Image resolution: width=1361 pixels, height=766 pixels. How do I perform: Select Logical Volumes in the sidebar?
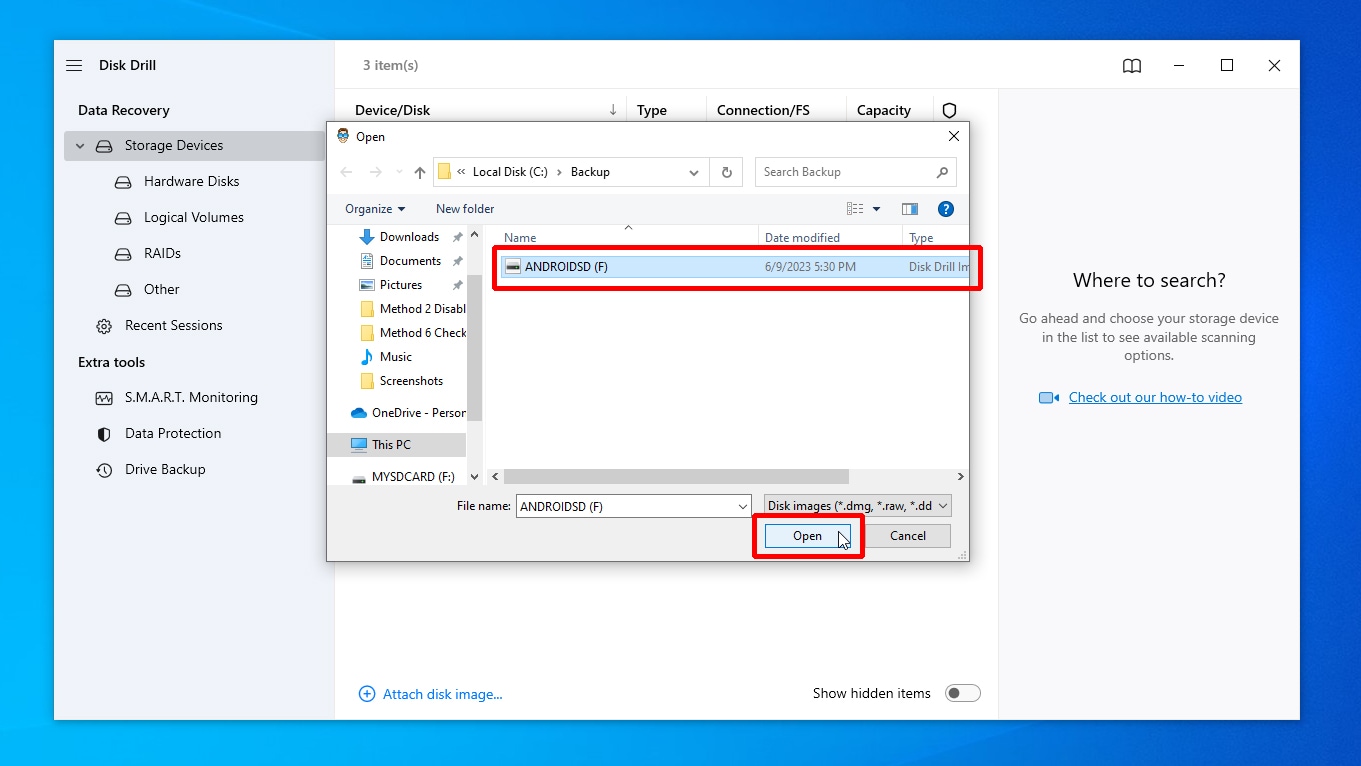(193, 218)
